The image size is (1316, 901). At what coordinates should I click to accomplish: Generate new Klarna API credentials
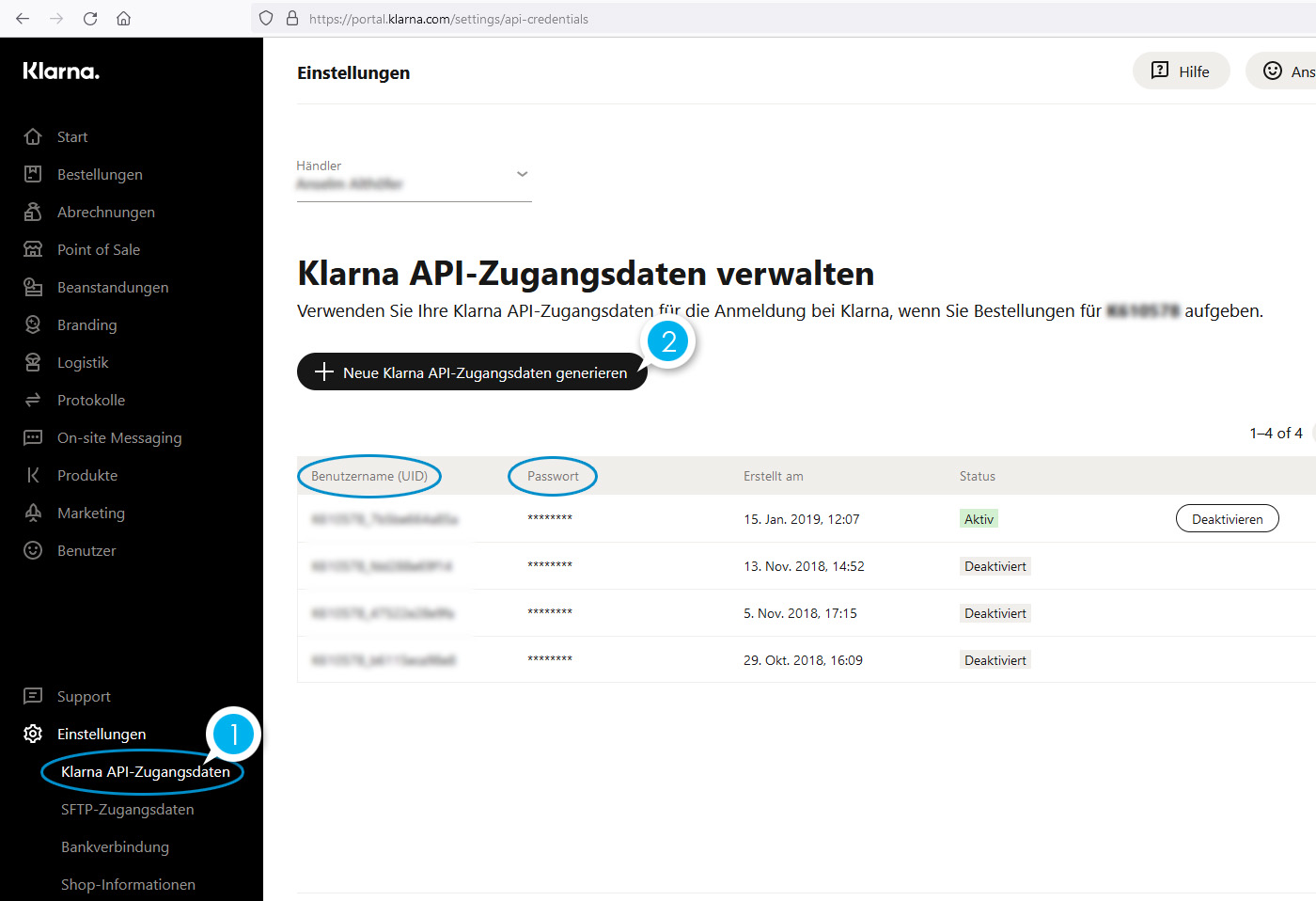pyautogui.click(x=472, y=371)
